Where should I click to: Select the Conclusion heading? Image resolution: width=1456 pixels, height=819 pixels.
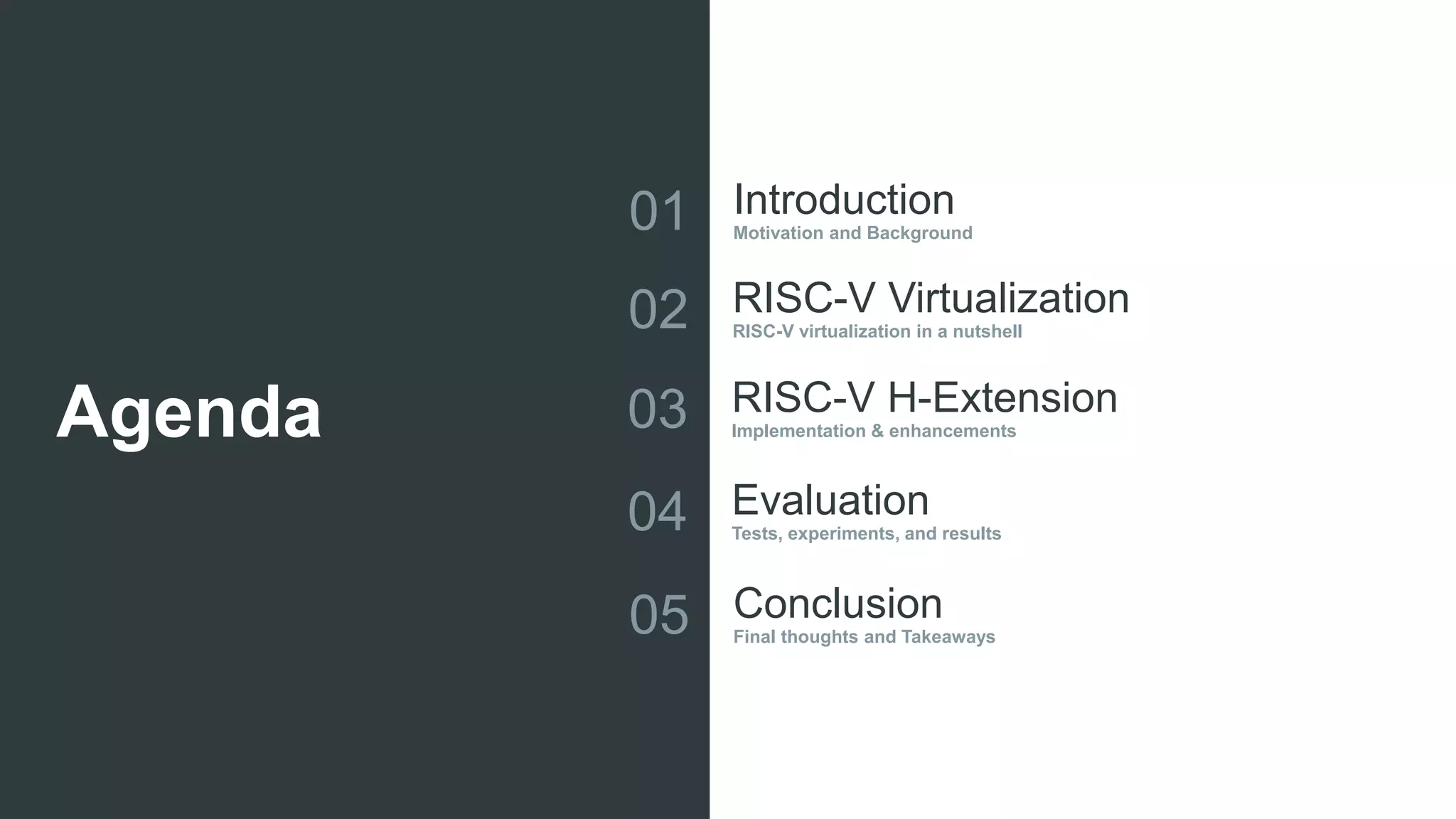(x=837, y=604)
